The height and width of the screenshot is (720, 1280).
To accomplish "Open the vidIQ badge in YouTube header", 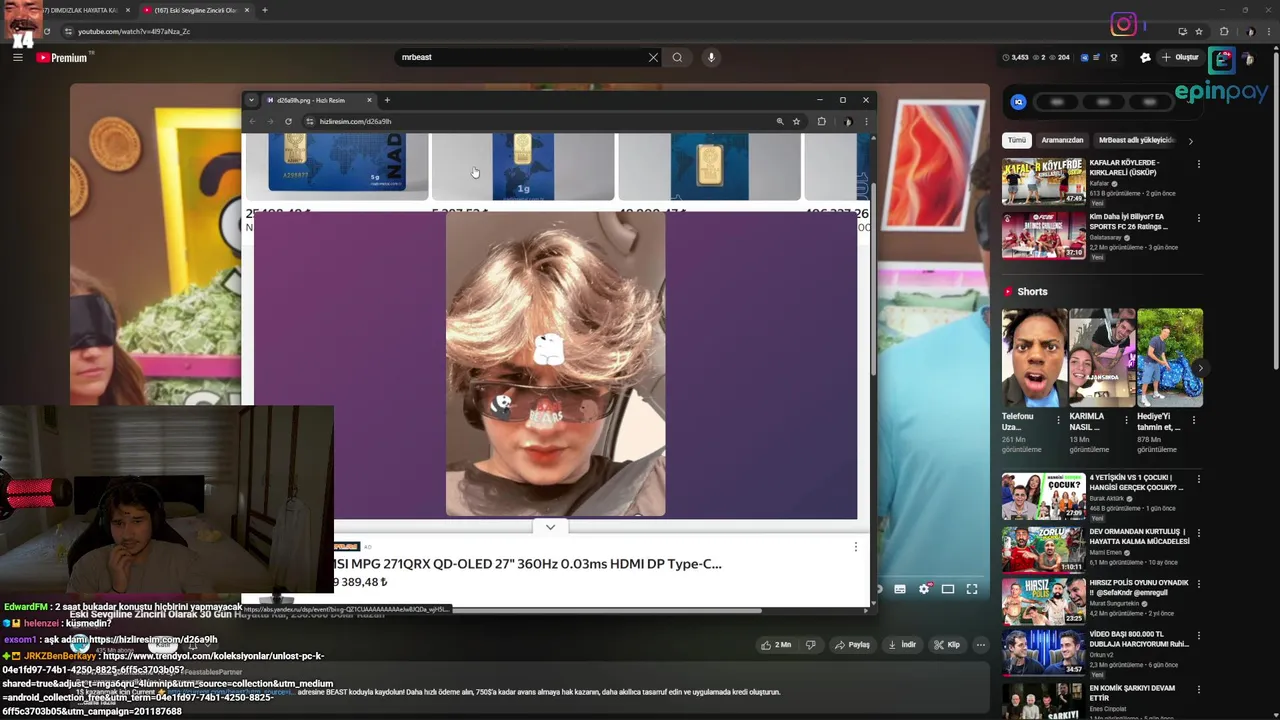I will point(1084,57).
